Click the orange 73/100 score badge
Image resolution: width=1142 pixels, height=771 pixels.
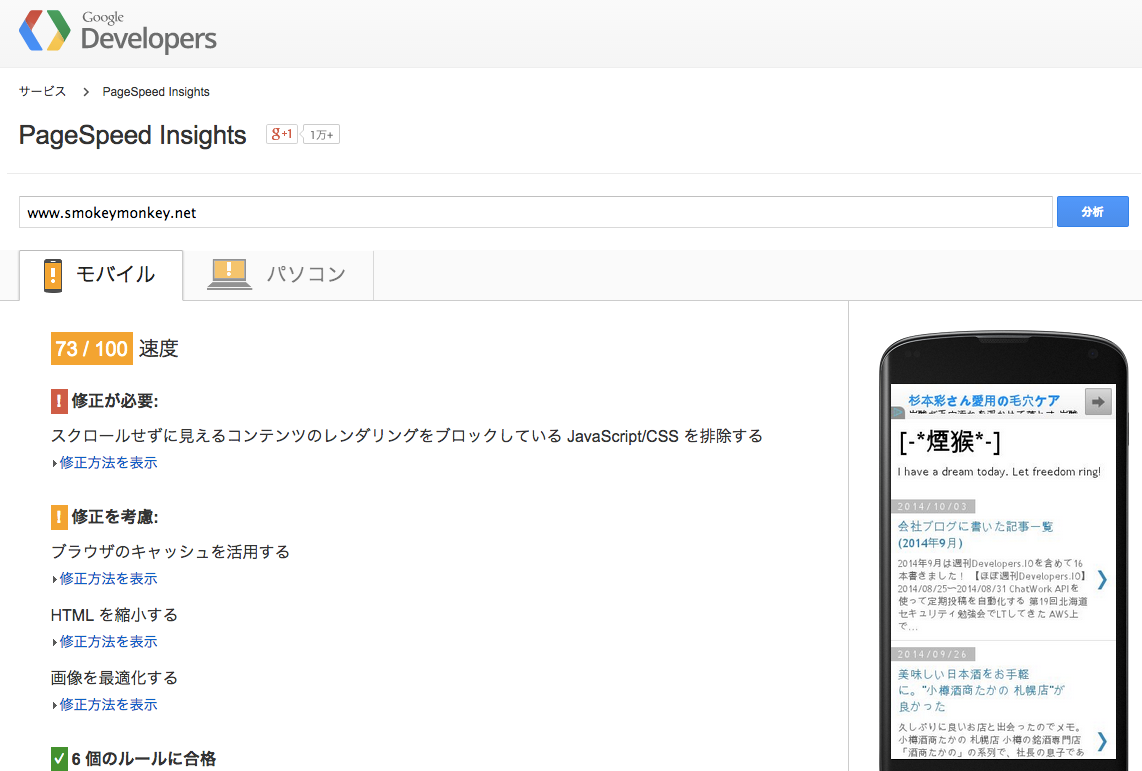(x=91, y=348)
